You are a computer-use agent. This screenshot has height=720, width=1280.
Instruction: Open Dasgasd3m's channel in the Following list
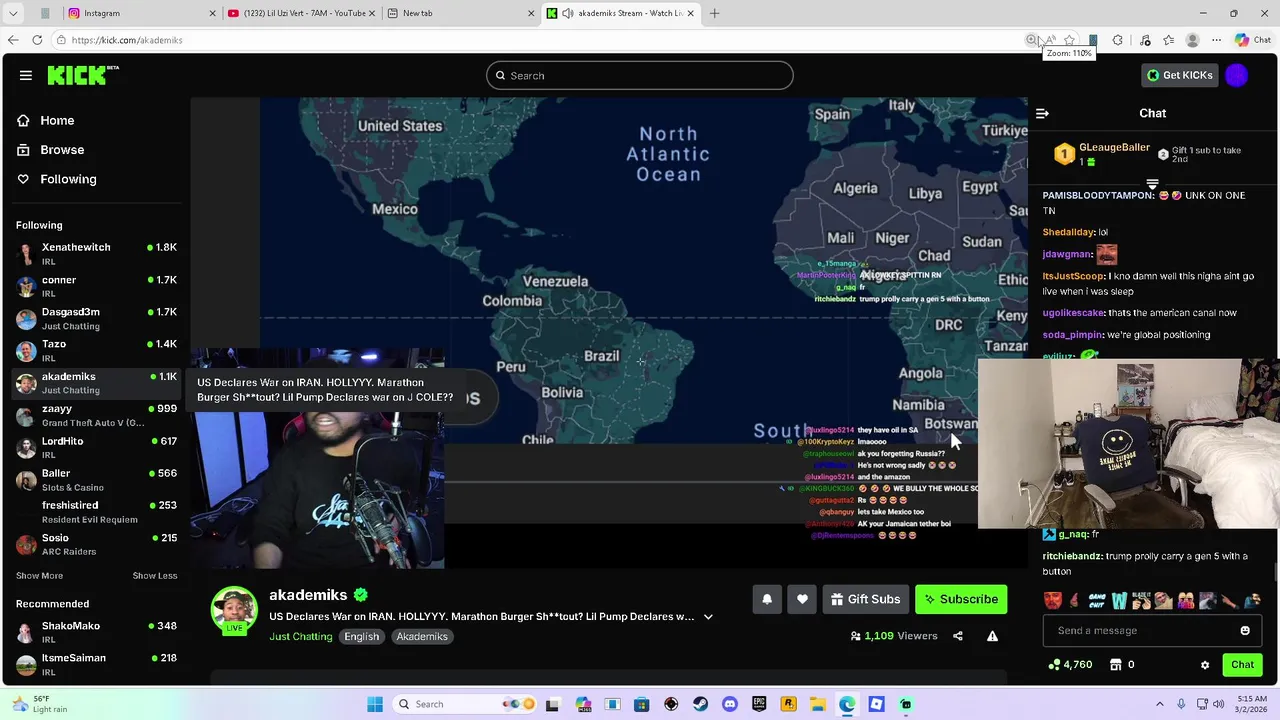pos(96,318)
